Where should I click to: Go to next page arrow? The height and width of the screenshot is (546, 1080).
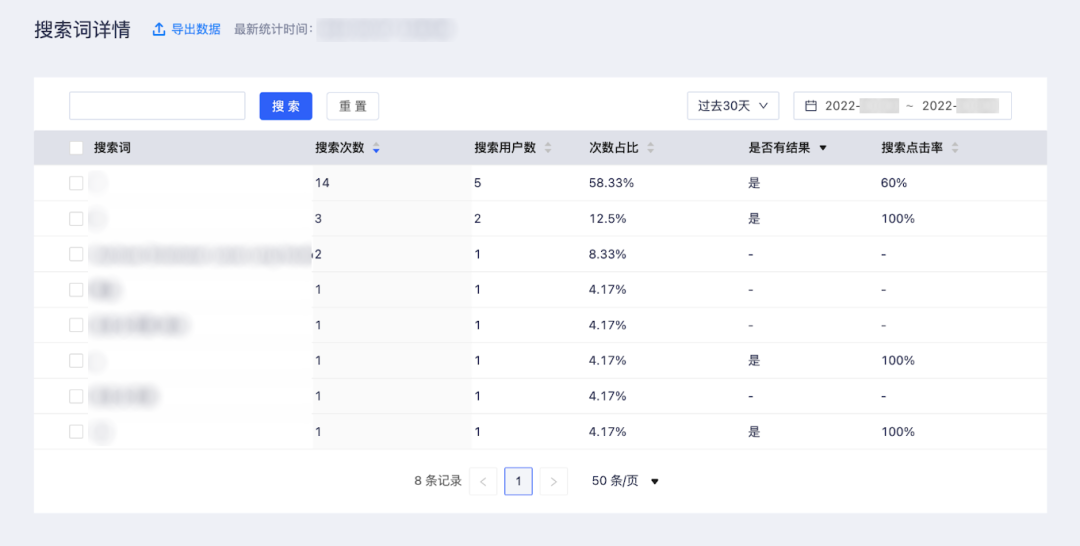pos(554,481)
